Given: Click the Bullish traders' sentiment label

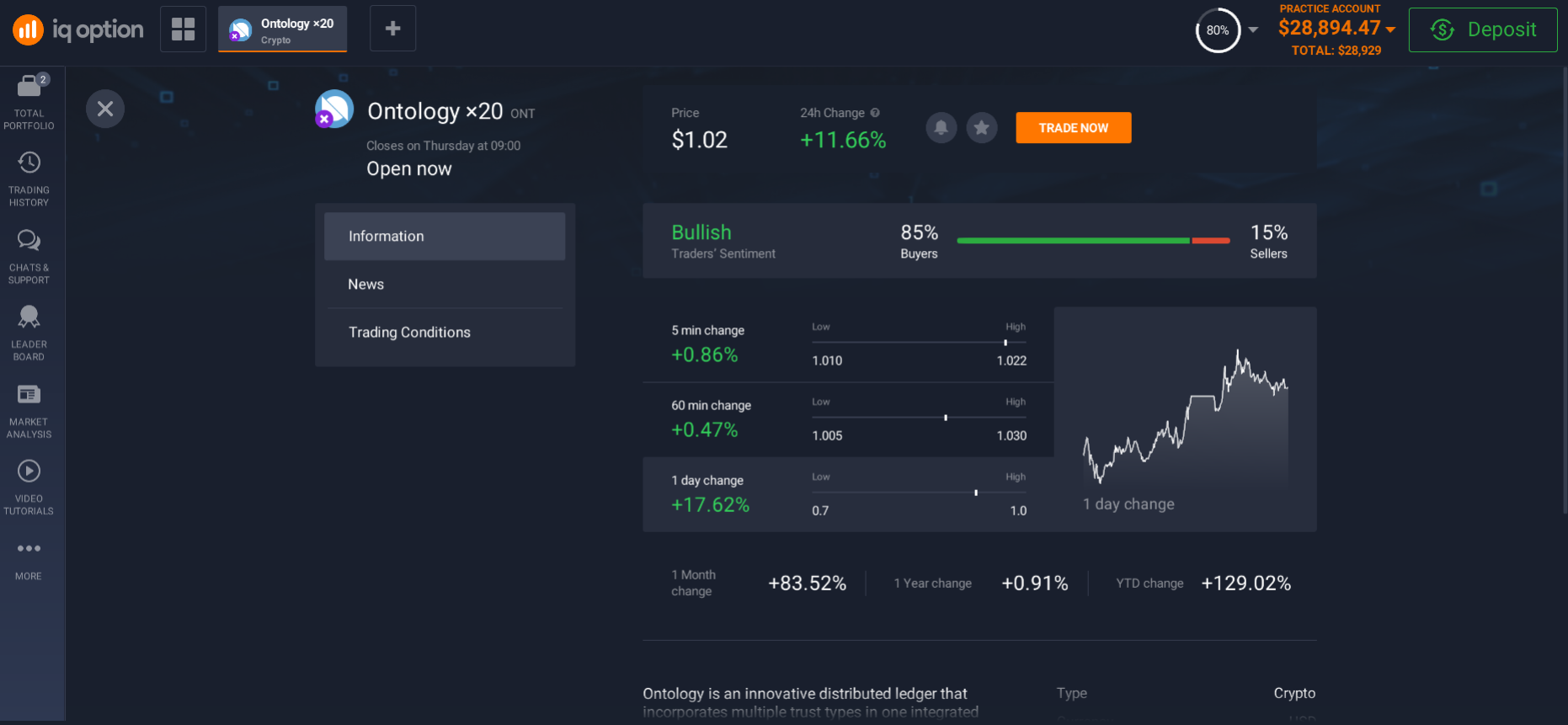Looking at the screenshot, I should tap(701, 232).
